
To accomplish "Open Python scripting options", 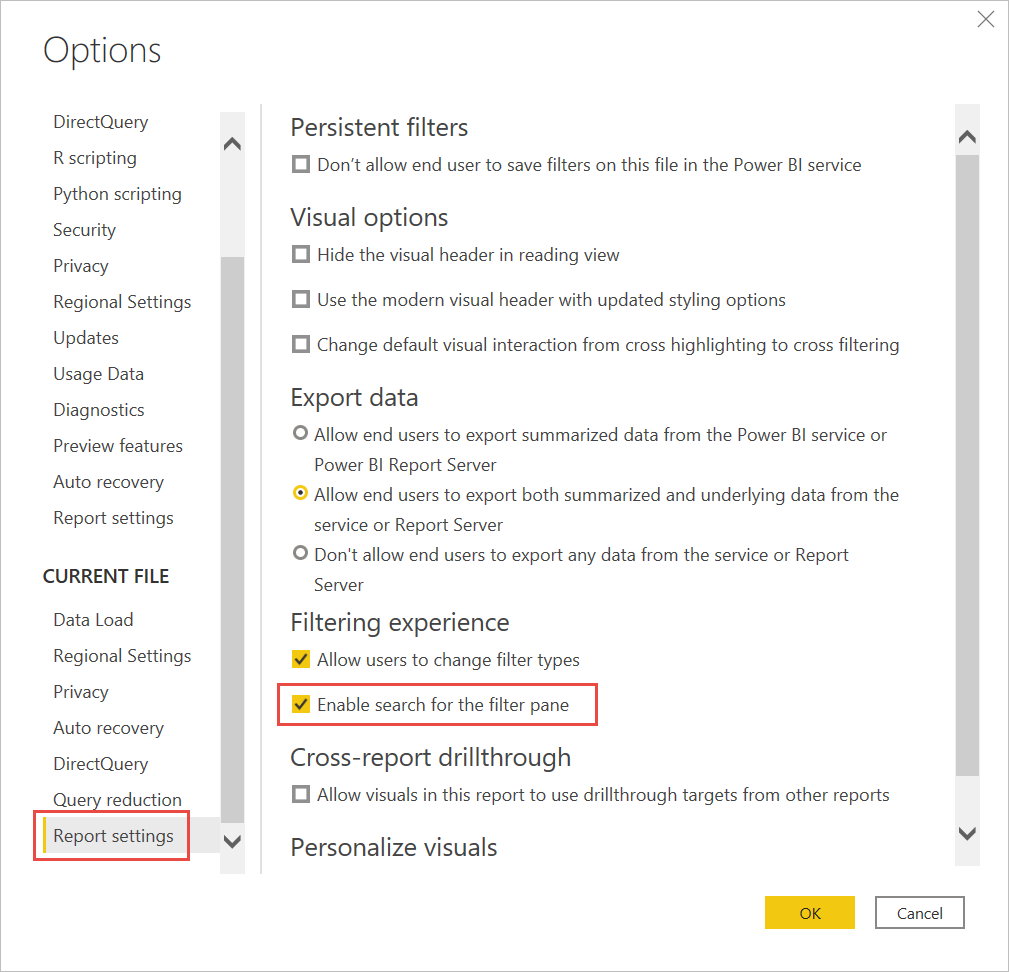I will [117, 194].
